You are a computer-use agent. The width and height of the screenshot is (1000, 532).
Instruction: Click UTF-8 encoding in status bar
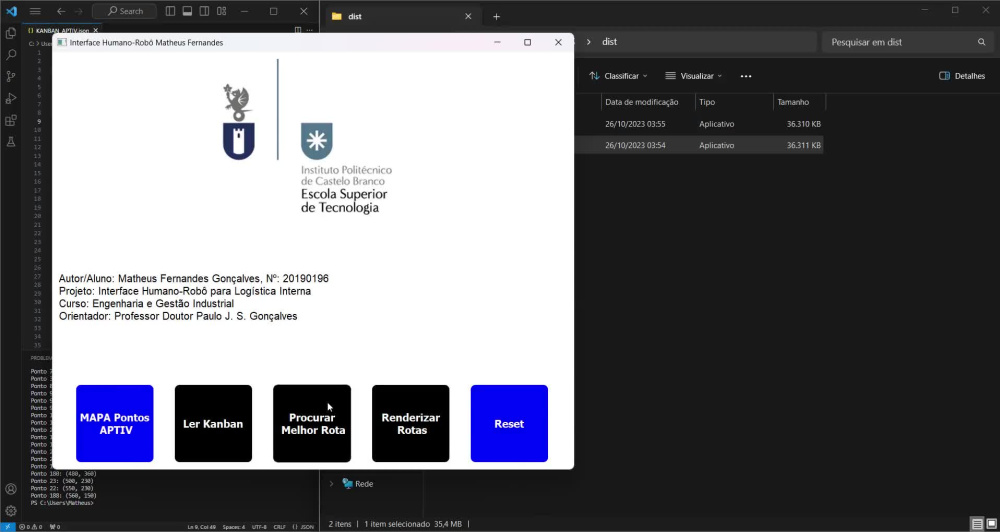(x=259, y=527)
